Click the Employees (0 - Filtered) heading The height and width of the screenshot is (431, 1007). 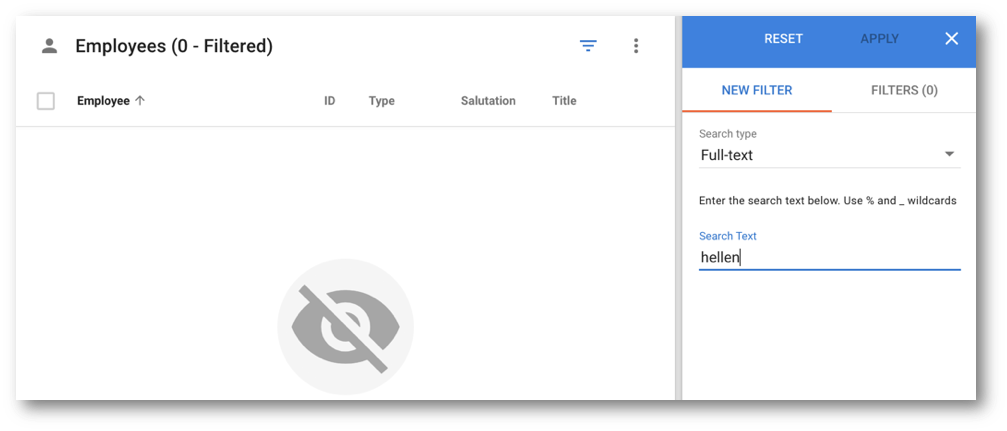[174, 46]
